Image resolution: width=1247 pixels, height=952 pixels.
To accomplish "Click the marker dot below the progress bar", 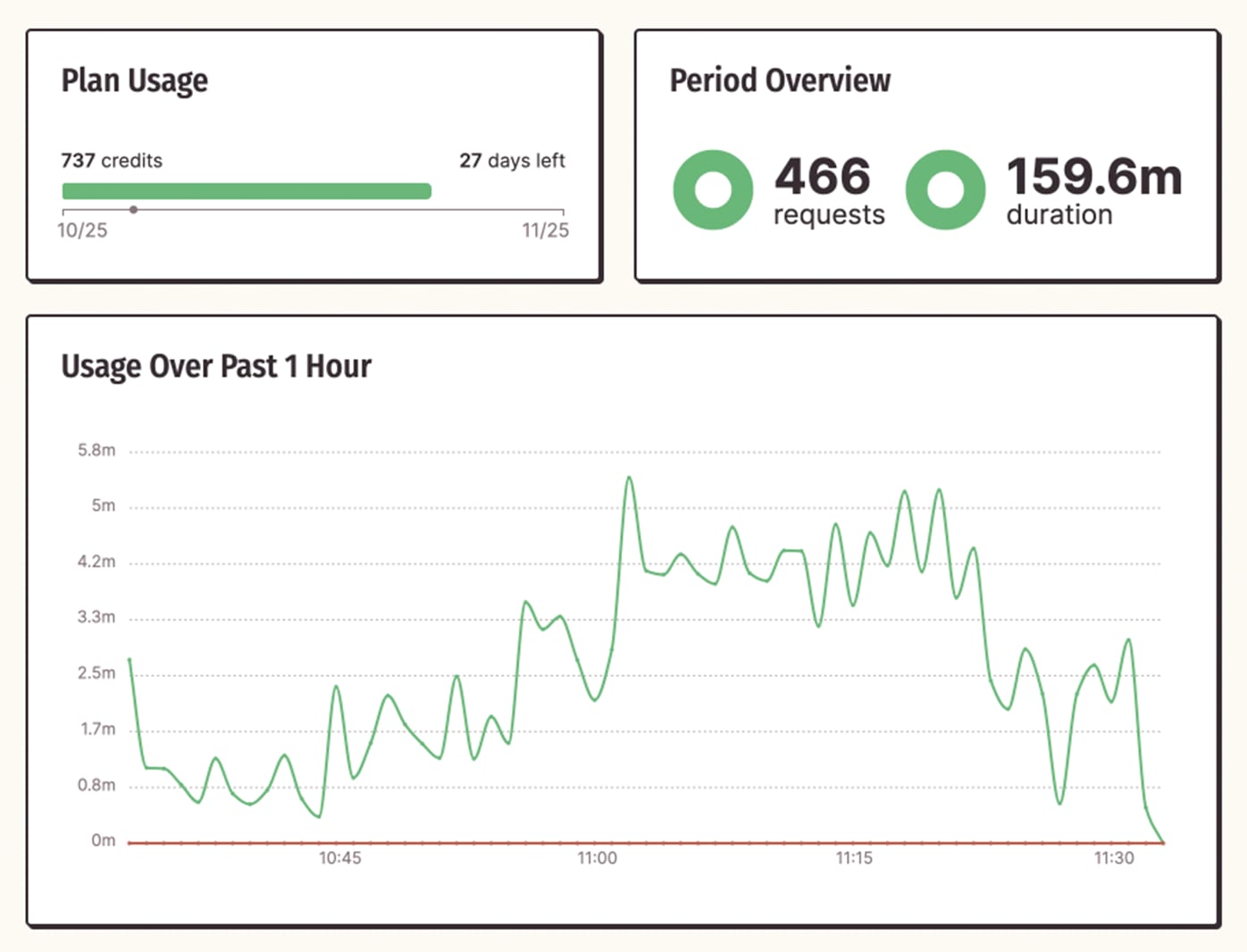I will point(134,209).
